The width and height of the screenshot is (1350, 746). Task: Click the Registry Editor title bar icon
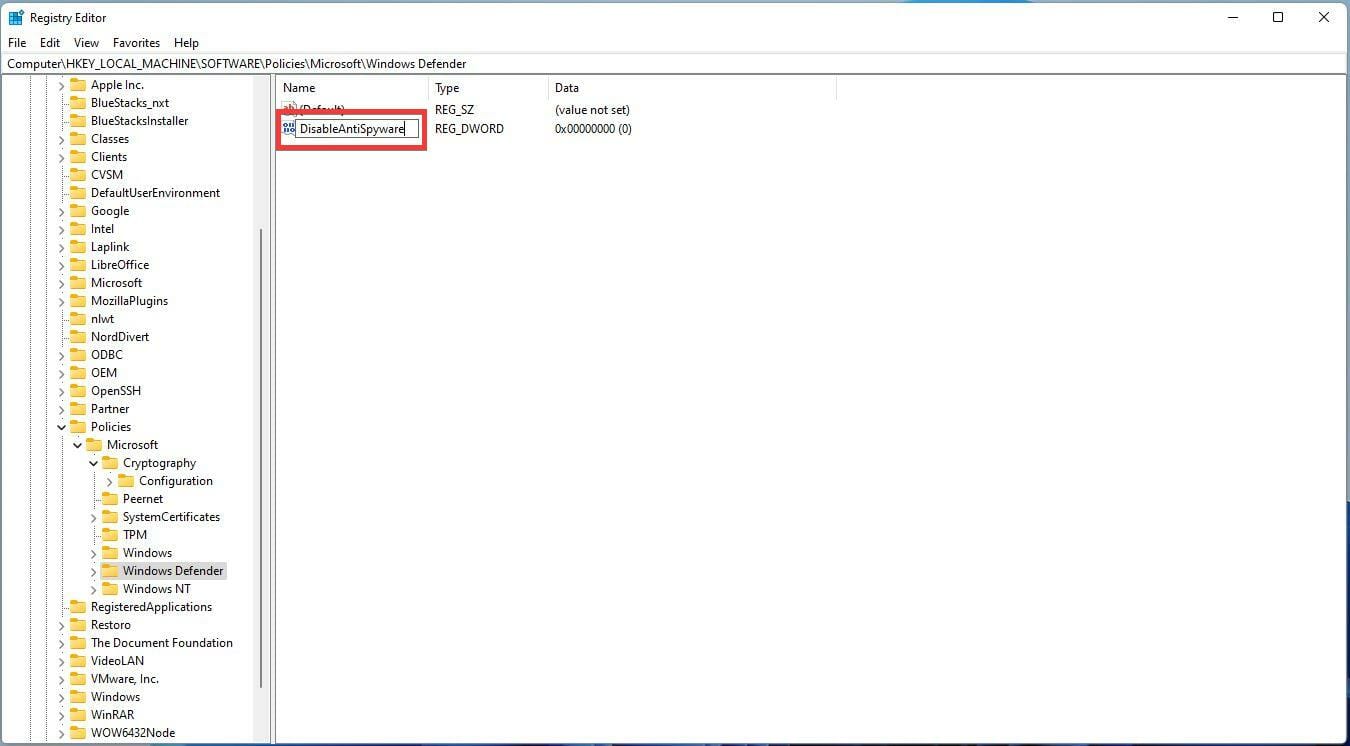click(16, 17)
